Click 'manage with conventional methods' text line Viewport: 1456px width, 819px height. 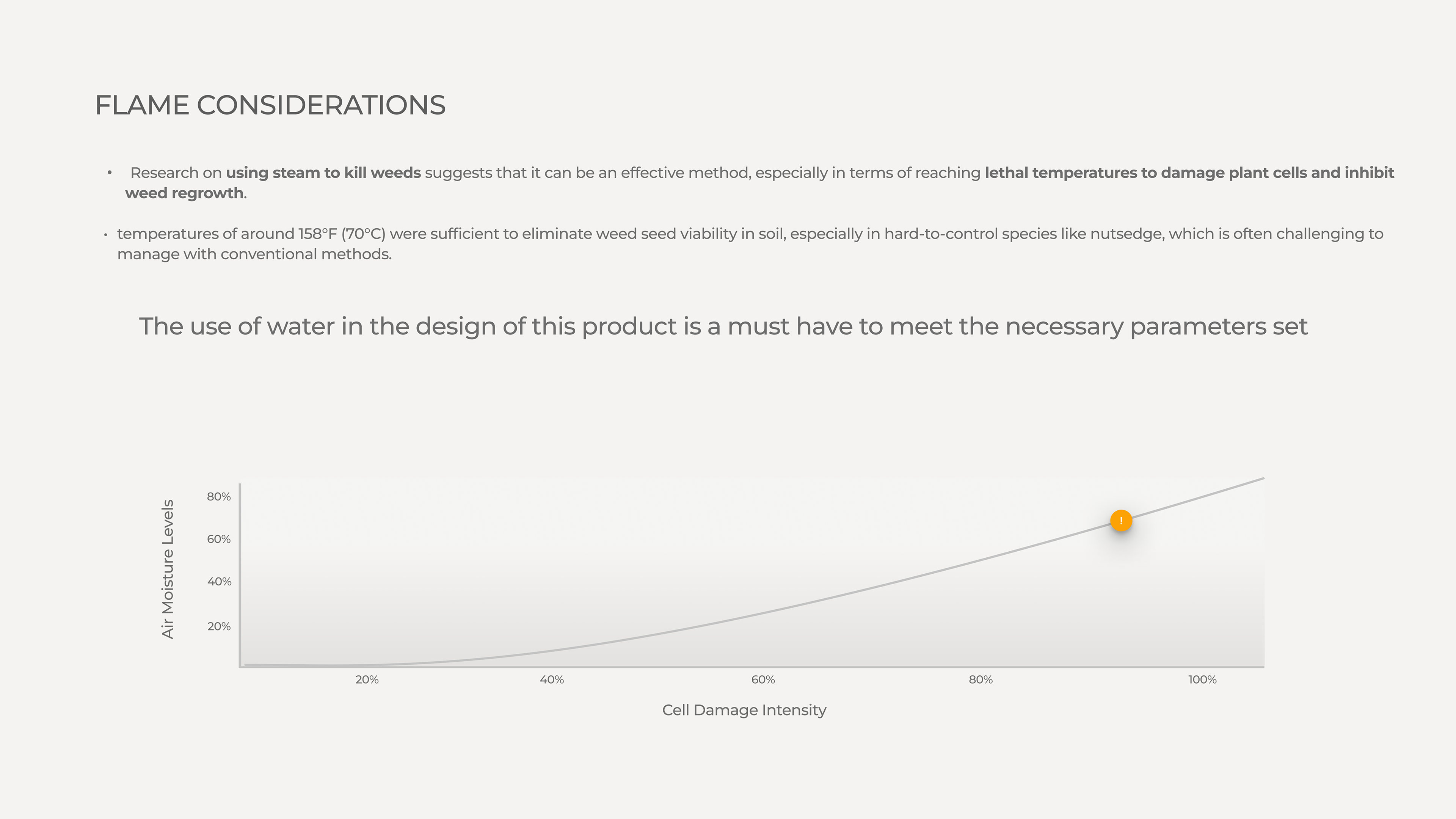[254, 254]
